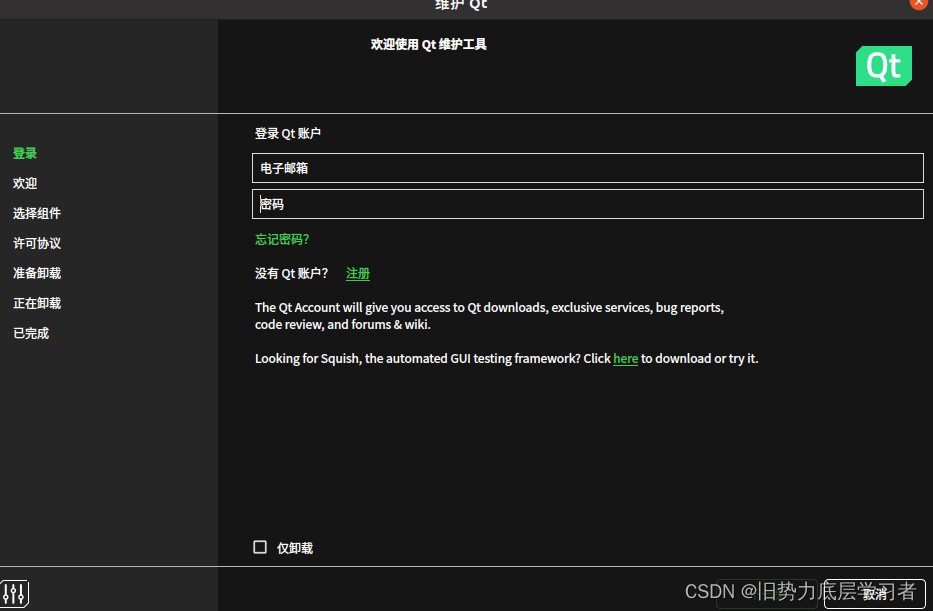
Task: Select the 已完成 step in sidebar
Action: click(x=31, y=333)
